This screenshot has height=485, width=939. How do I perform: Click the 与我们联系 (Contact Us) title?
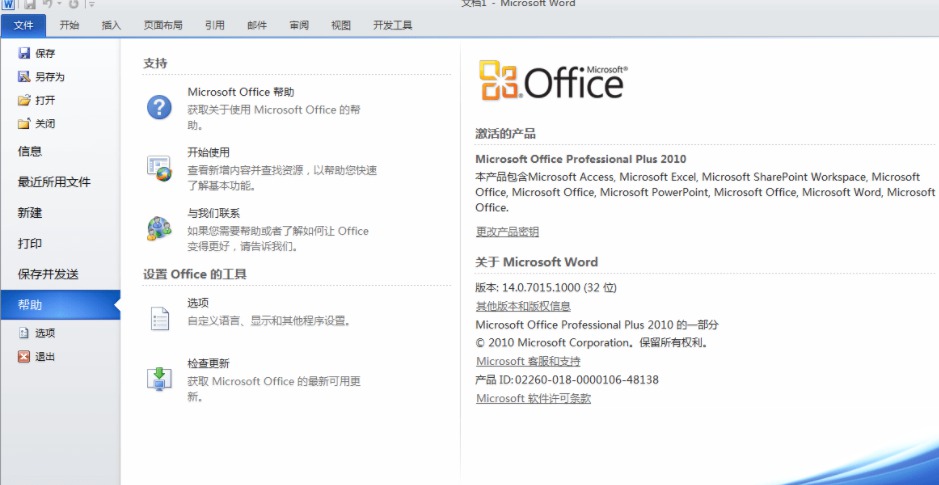click(x=214, y=213)
